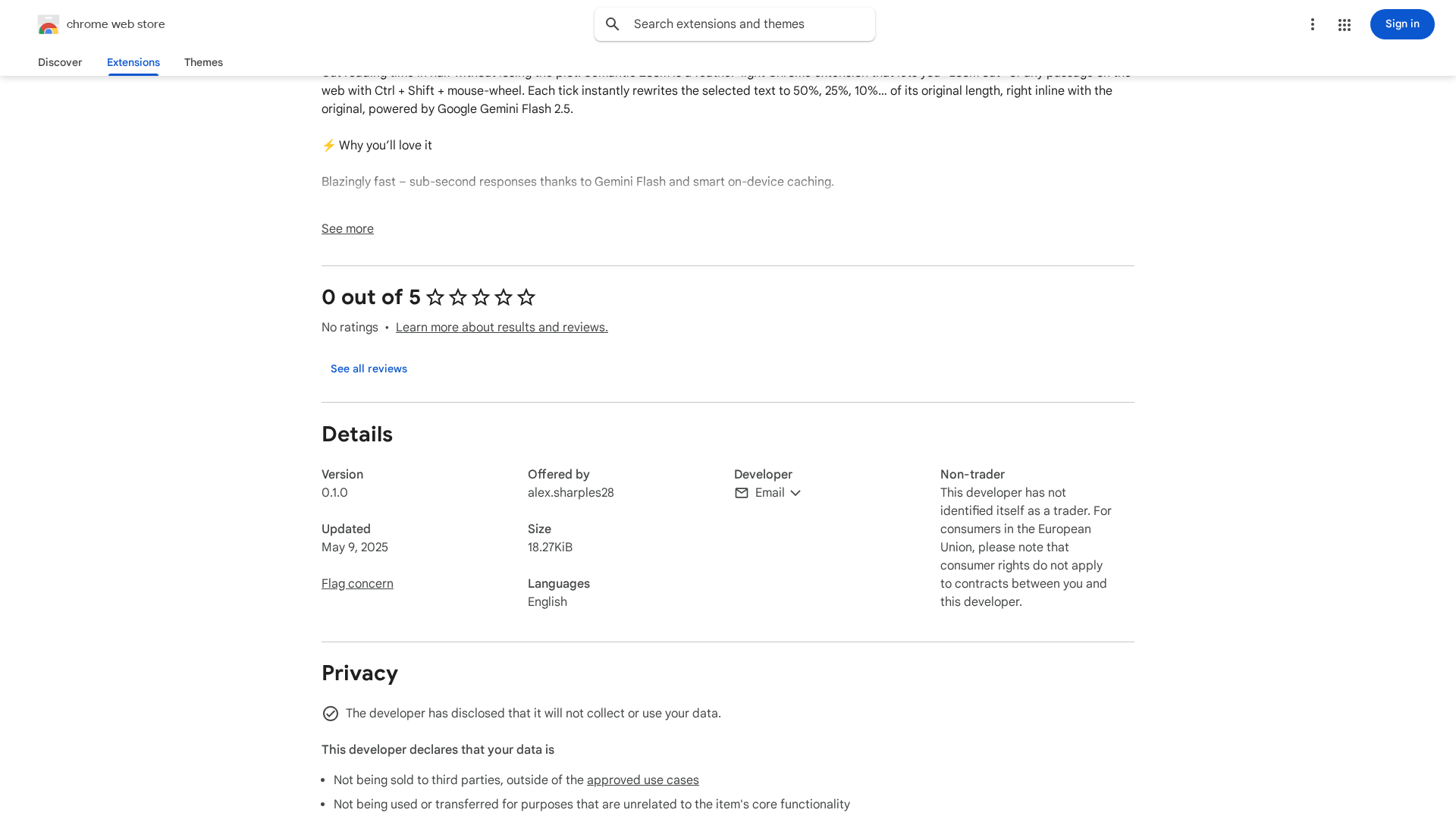Open the Google apps grid
Image resolution: width=1456 pixels, height=819 pixels.
[1345, 25]
